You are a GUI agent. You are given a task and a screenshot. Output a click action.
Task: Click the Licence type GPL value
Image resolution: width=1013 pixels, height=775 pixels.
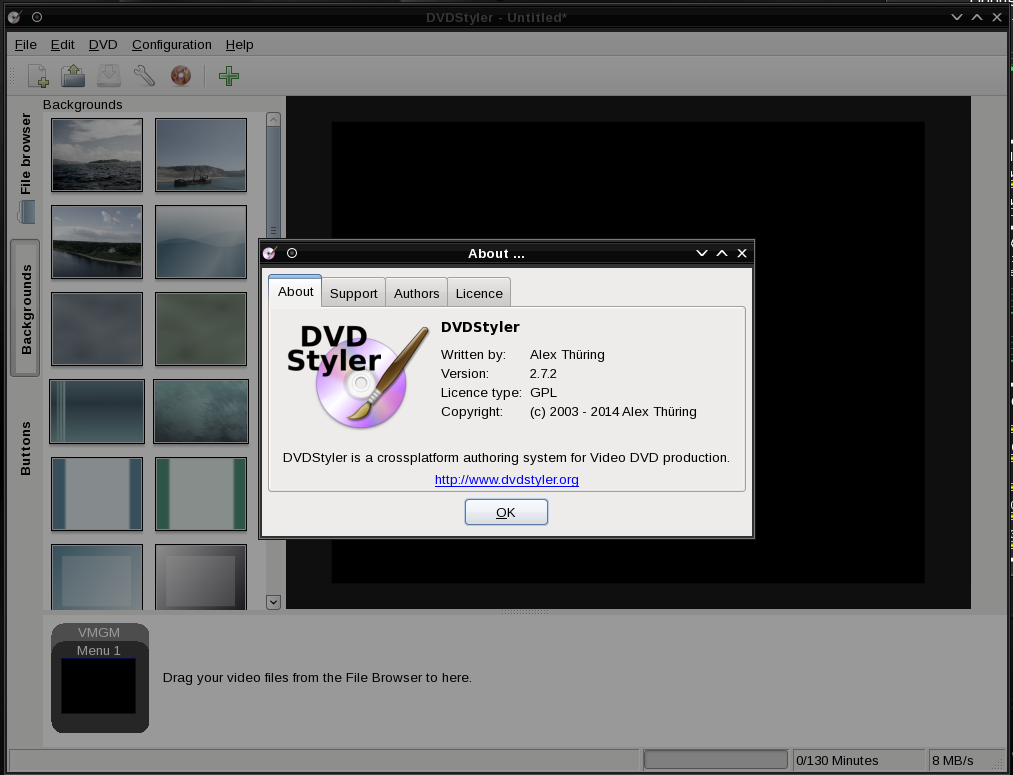(543, 393)
